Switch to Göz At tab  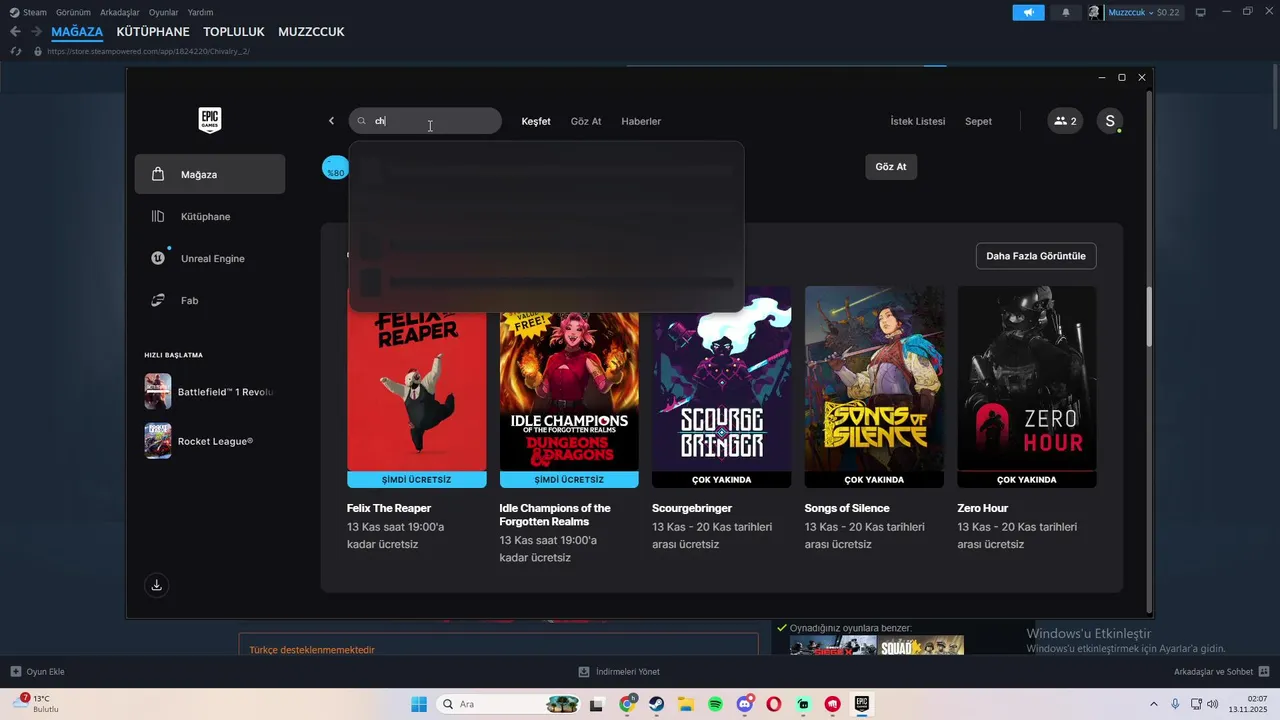[586, 121]
